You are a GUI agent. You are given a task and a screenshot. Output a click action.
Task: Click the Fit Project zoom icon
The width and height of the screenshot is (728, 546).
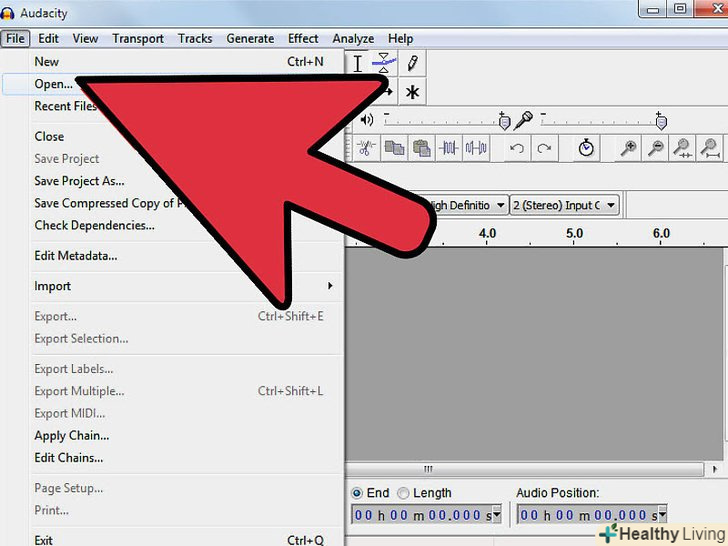pos(709,148)
